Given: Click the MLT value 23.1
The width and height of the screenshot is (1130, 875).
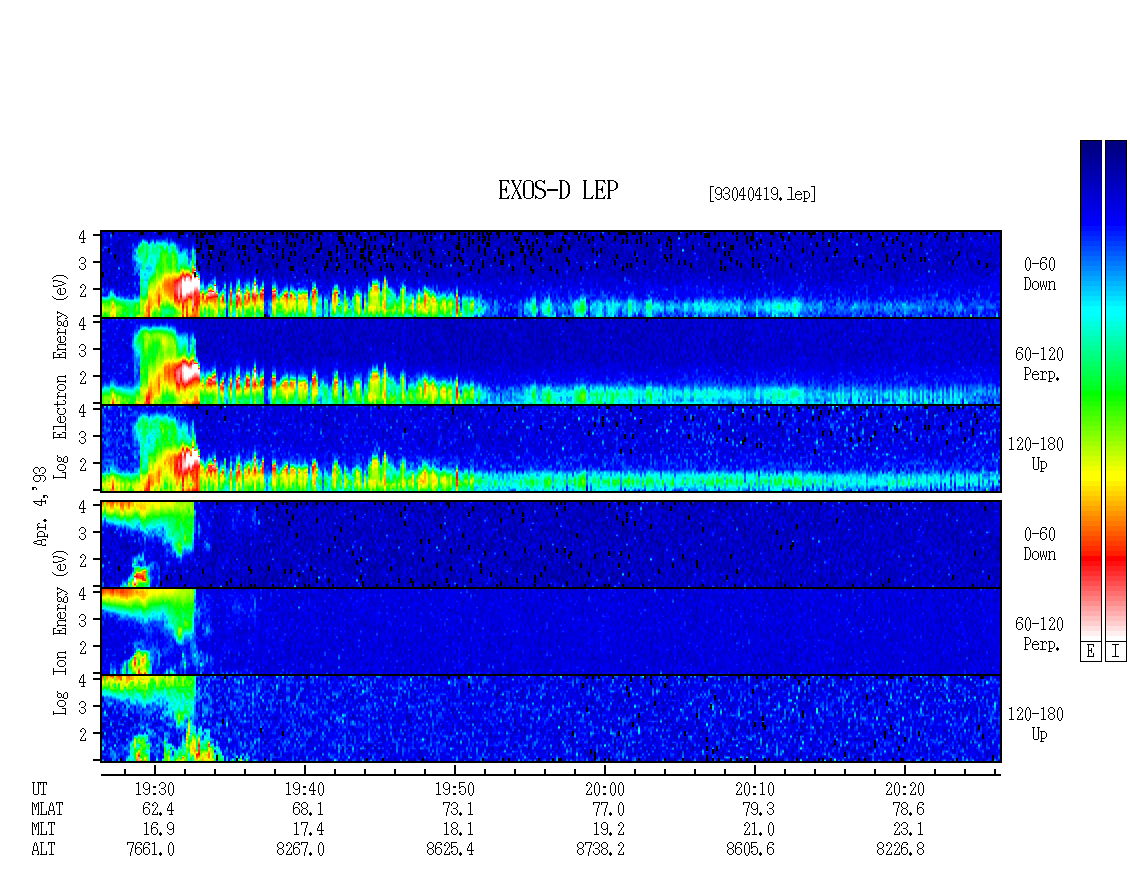Looking at the screenshot, I should tap(908, 830).
